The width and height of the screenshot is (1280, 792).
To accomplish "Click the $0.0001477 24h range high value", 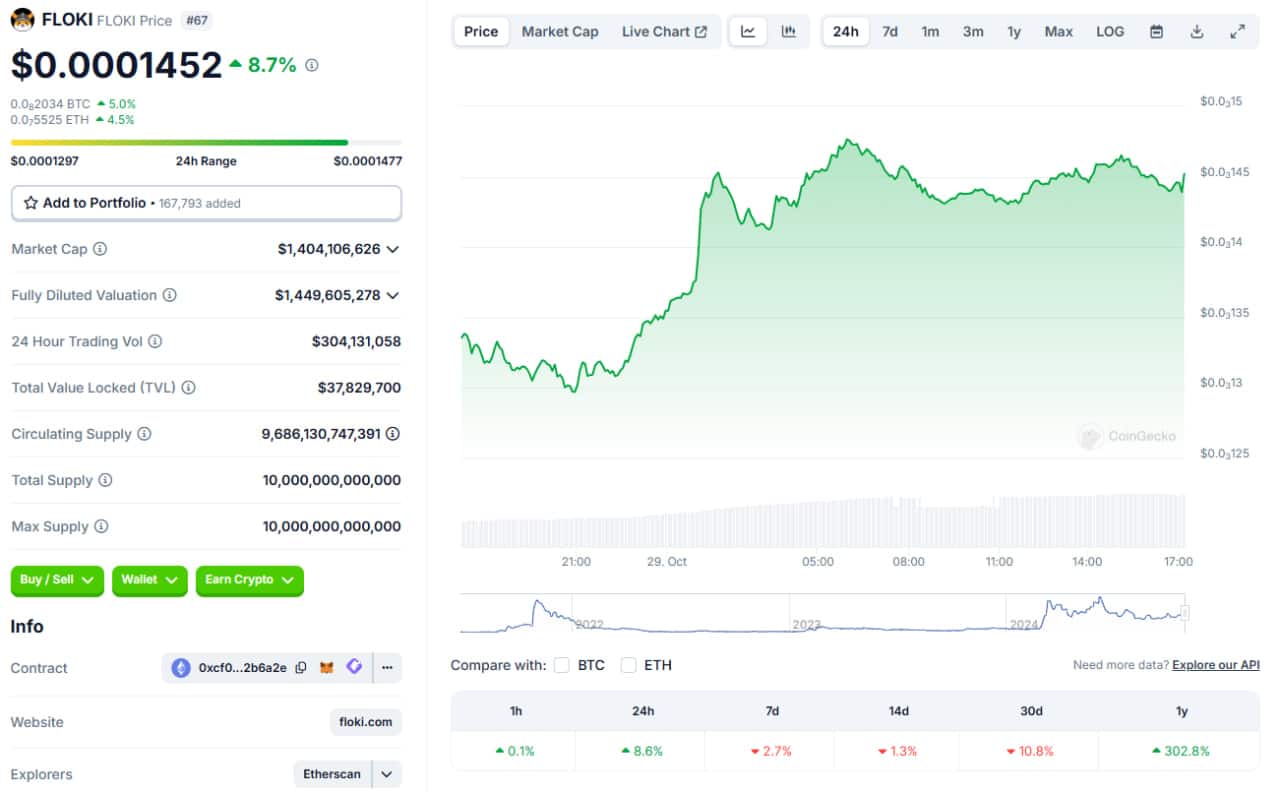I will tap(368, 161).
